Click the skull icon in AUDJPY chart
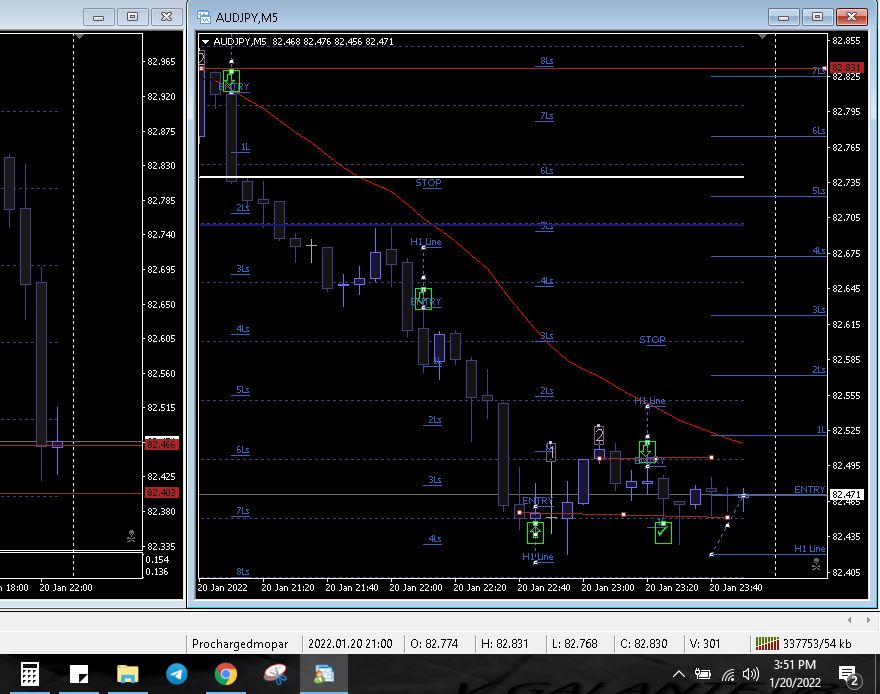 [816, 565]
